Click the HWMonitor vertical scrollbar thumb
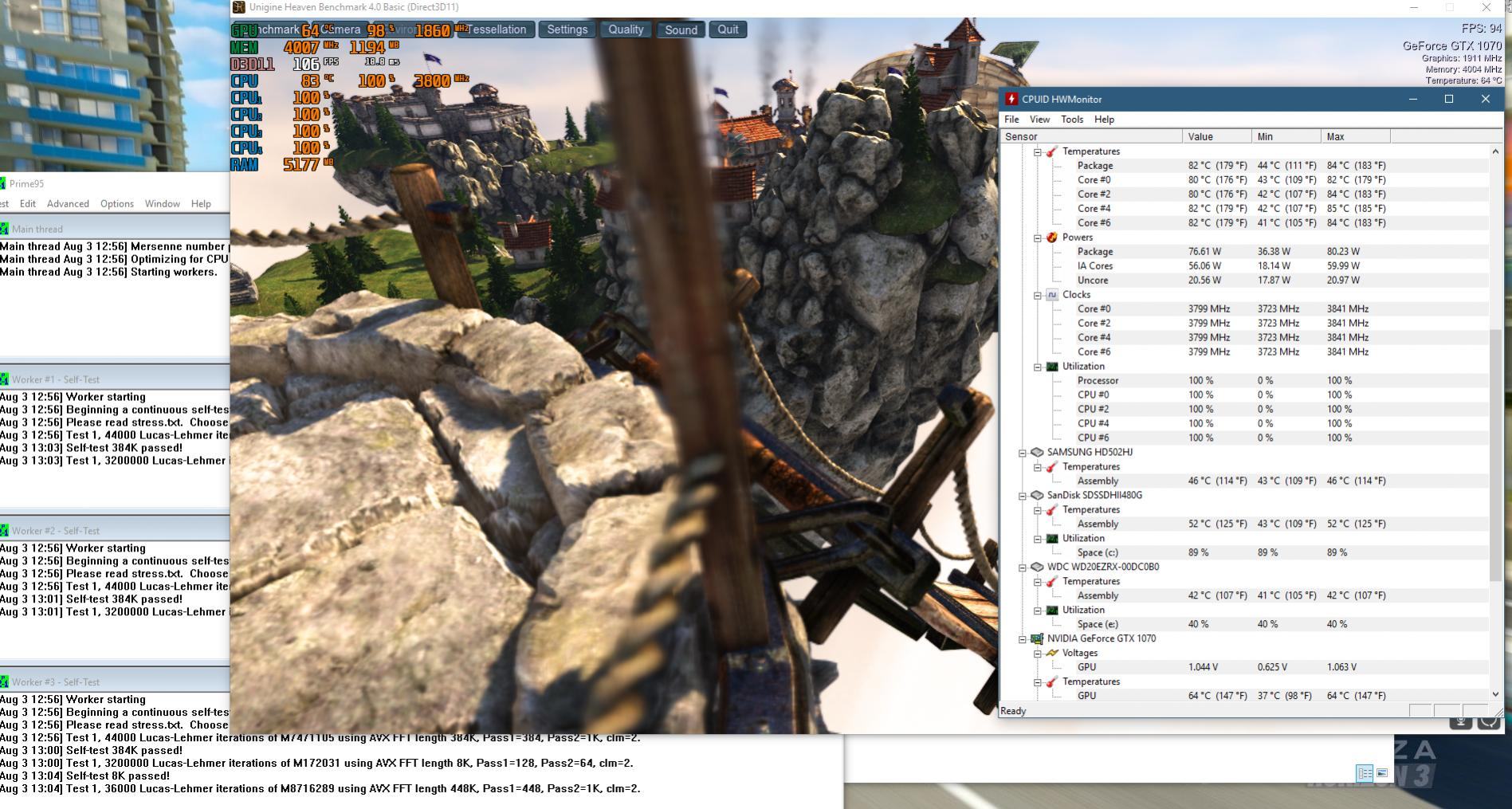The image size is (1512, 809). point(1495,454)
